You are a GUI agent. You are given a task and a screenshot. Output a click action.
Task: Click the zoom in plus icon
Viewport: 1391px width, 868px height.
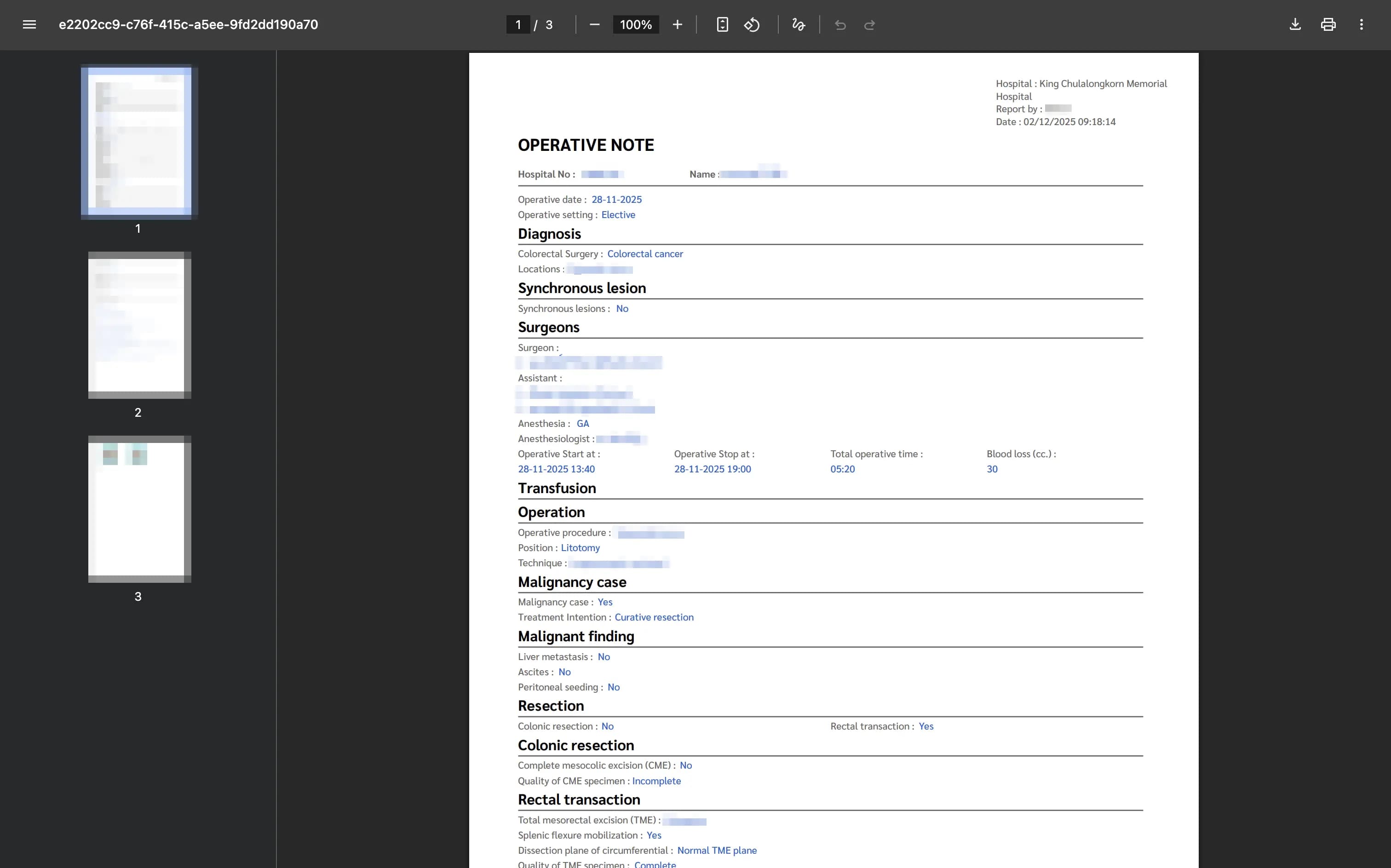pos(678,25)
